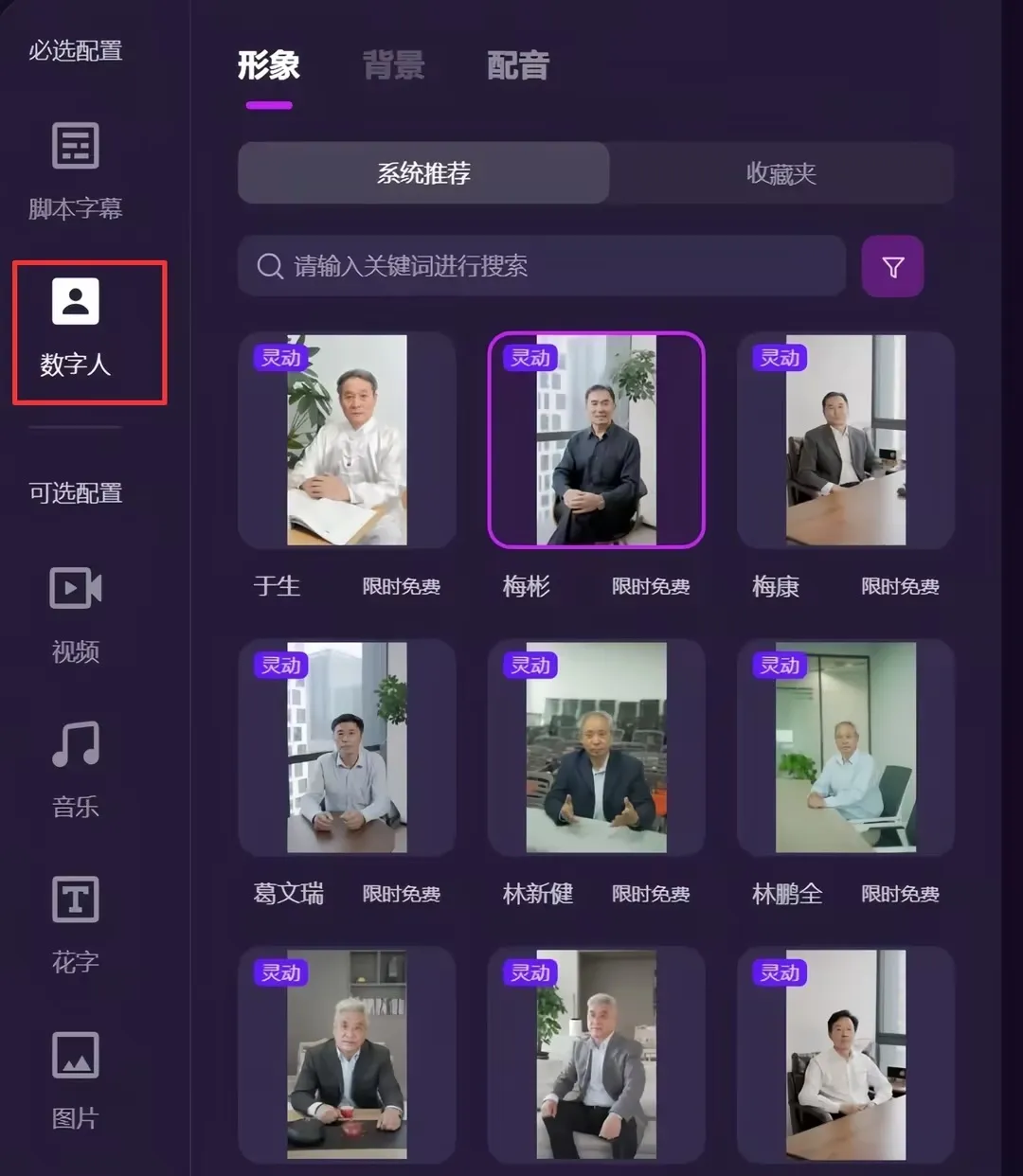Click the 灵动 badge on 梅康 card
Screen dimensions: 1023x1176
pos(781,358)
